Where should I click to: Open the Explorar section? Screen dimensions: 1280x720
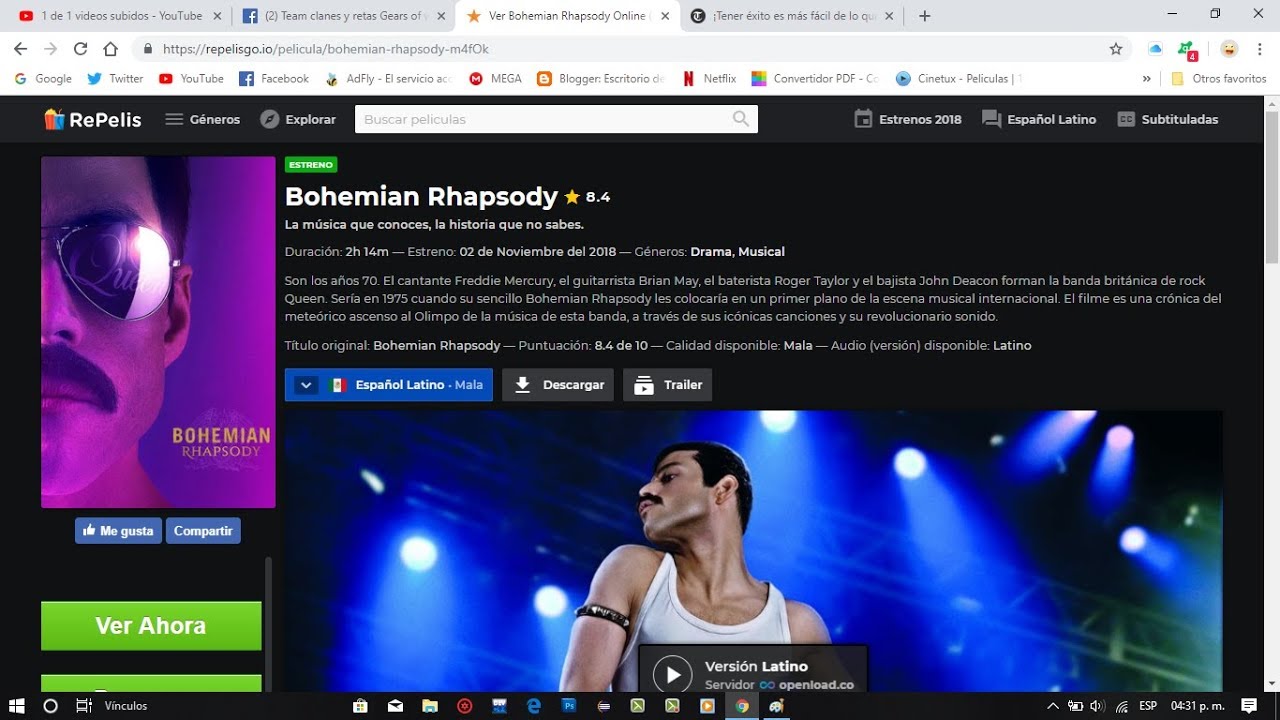point(298,119)
